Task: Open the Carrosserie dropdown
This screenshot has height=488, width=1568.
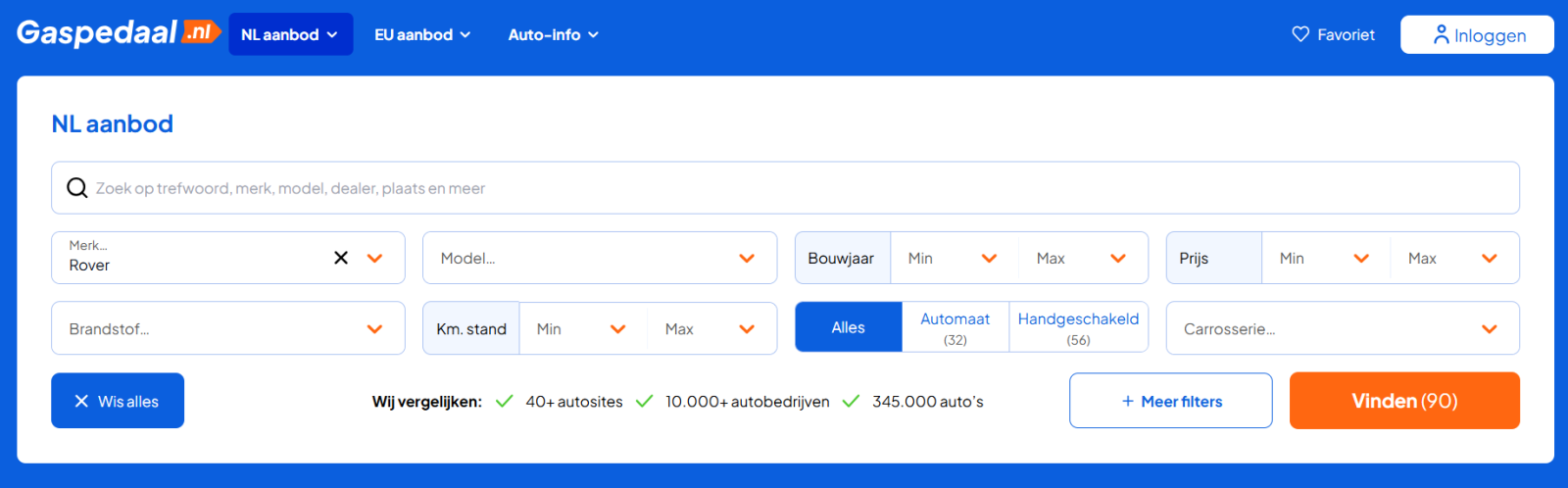Action: (1343, 328)
